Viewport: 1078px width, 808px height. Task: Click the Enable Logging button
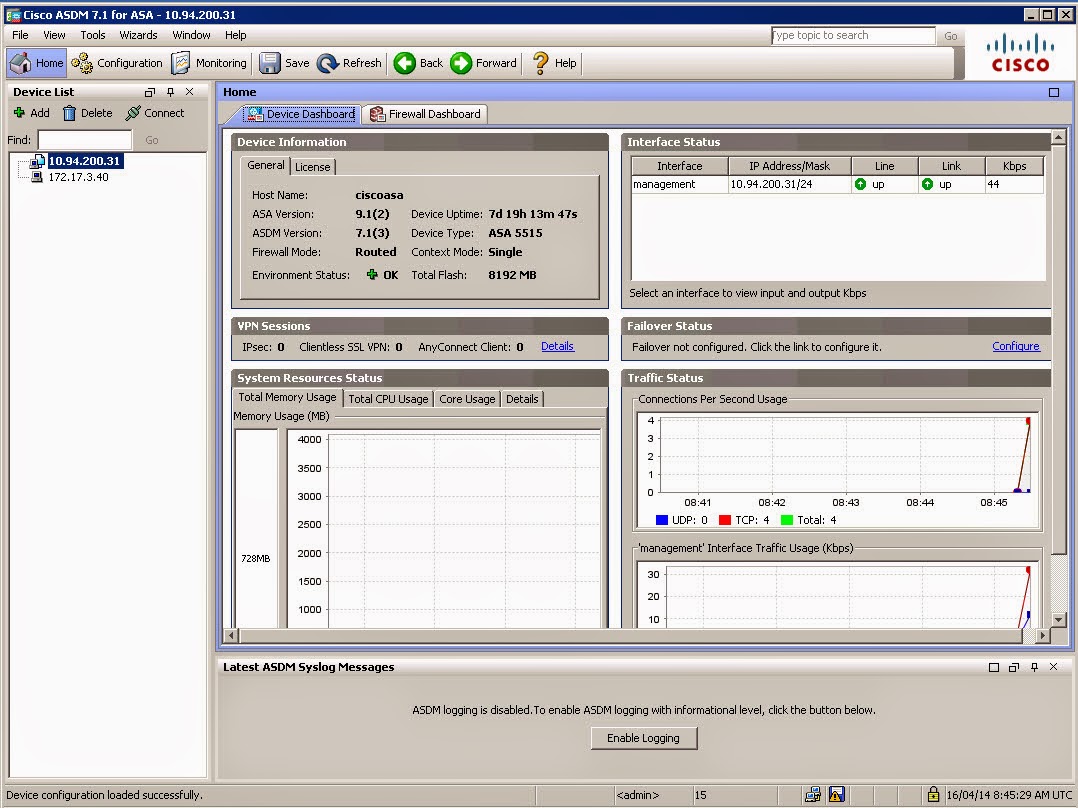pyautogui.click(x=643, y=738)
